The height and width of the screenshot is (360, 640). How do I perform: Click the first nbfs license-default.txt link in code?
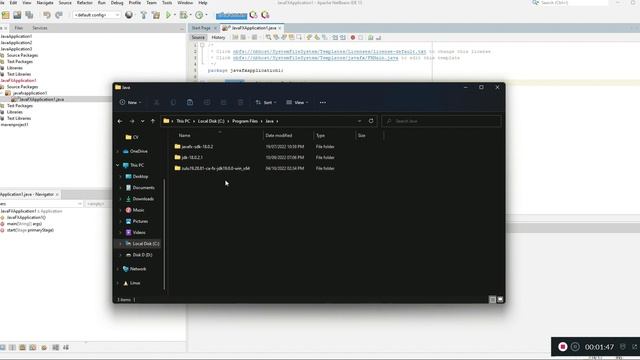click(329, 51)
